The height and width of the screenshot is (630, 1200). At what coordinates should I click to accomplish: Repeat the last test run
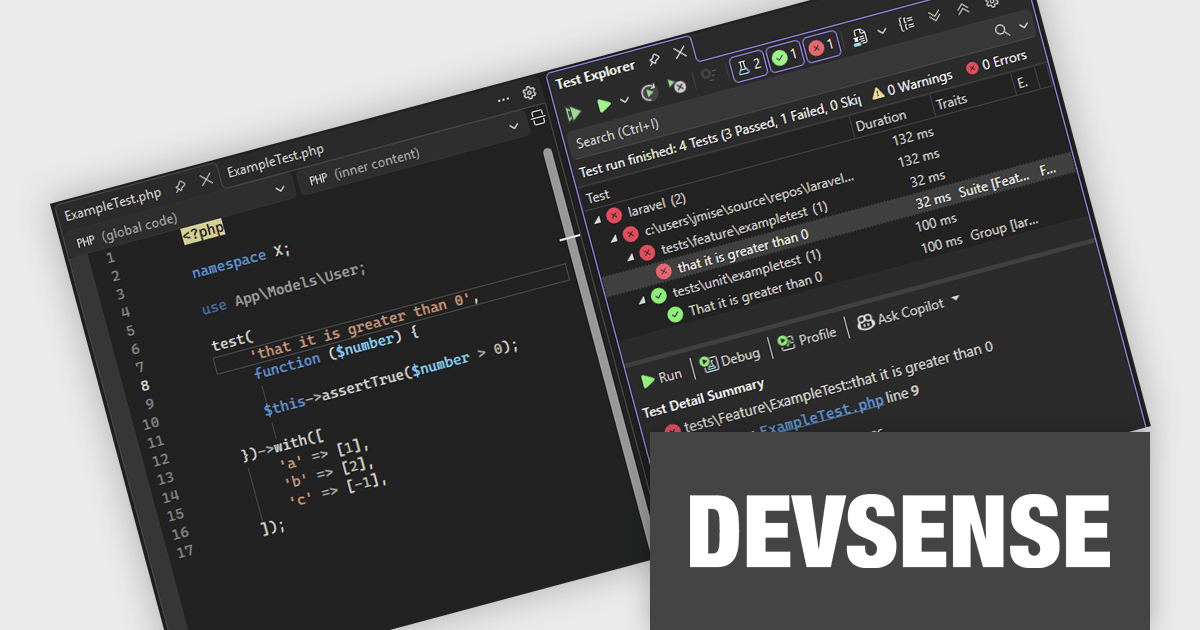click(649, 93)
